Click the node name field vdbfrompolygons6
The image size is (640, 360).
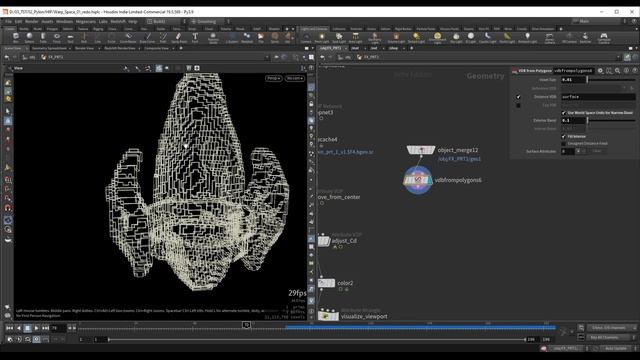point(574,71)
